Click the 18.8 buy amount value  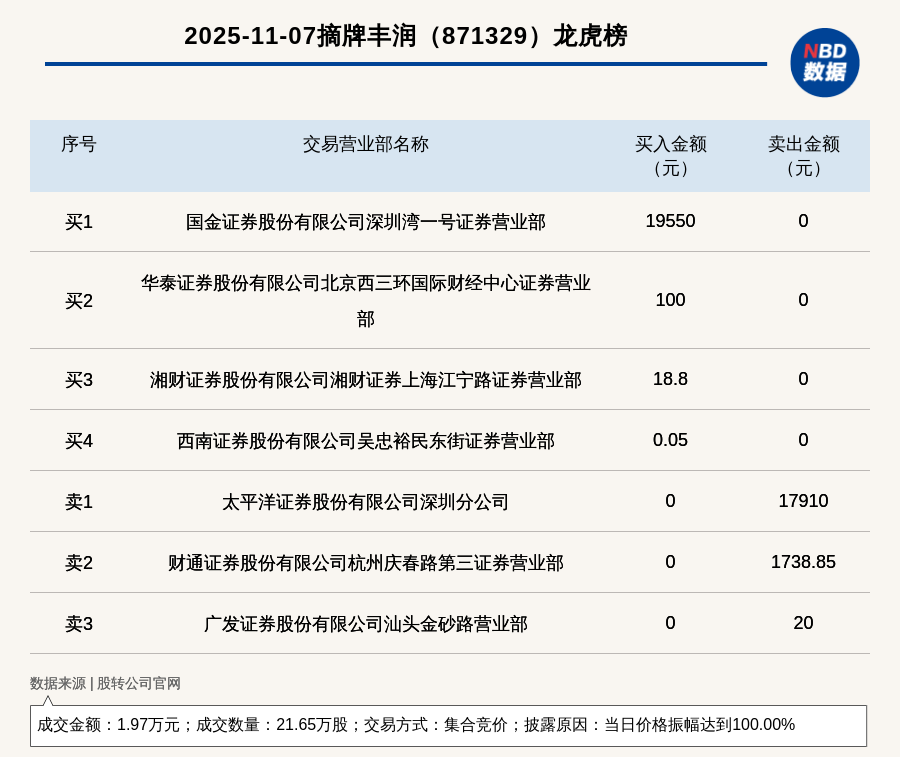click(670, 379)
